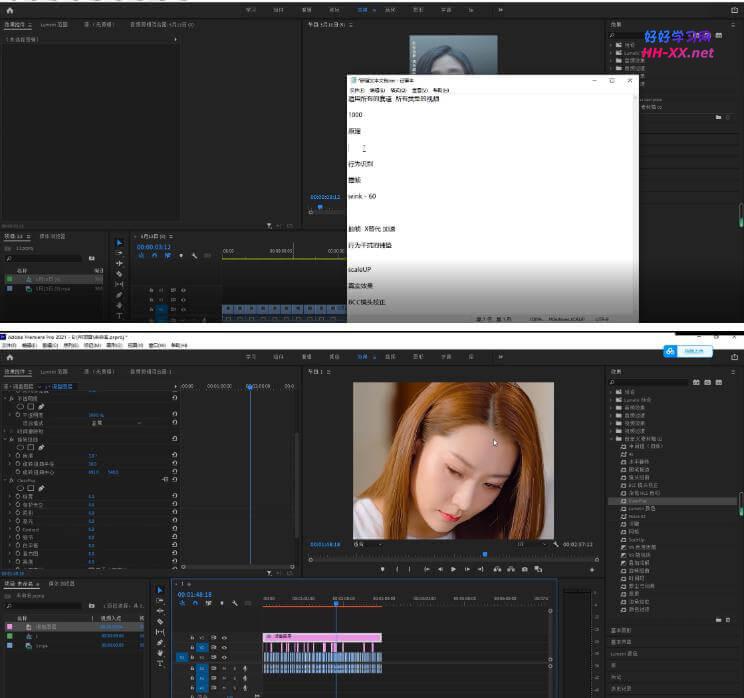Click Play in the main Program monitor
The width and height of the screenshot is (744, 698).
click(453, 569)
